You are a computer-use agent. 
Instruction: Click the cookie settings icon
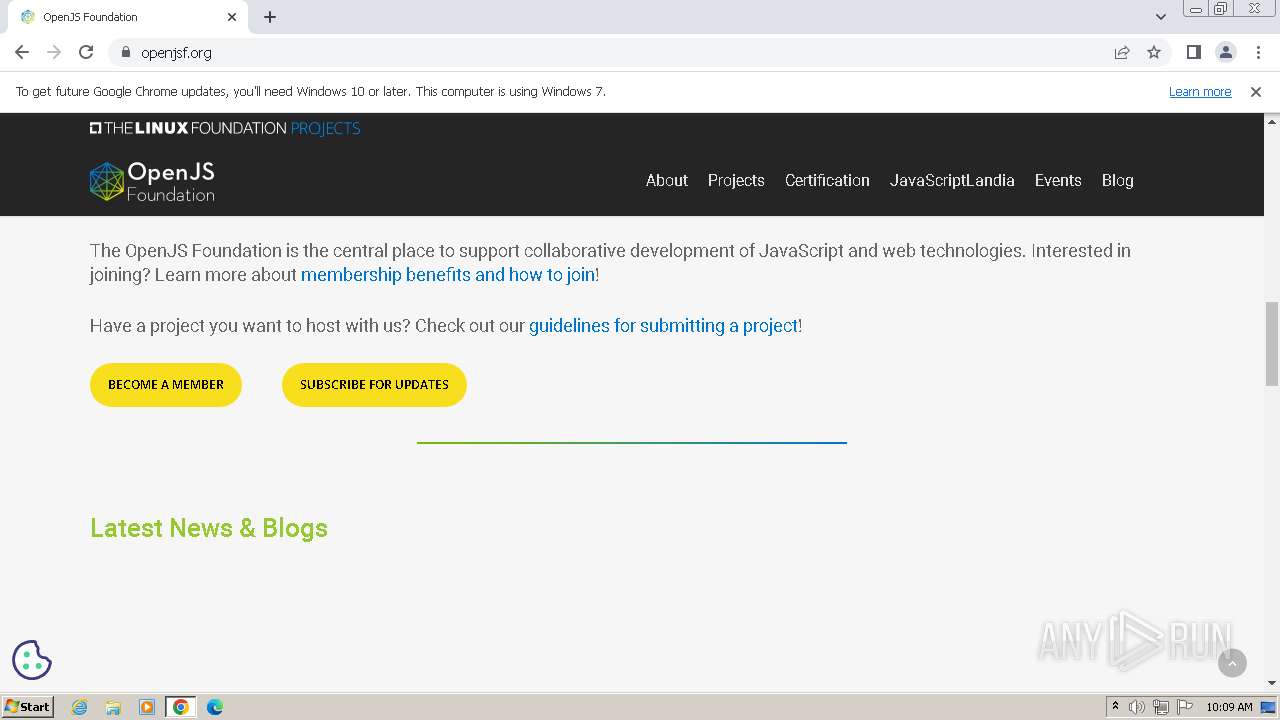(32, 660)
